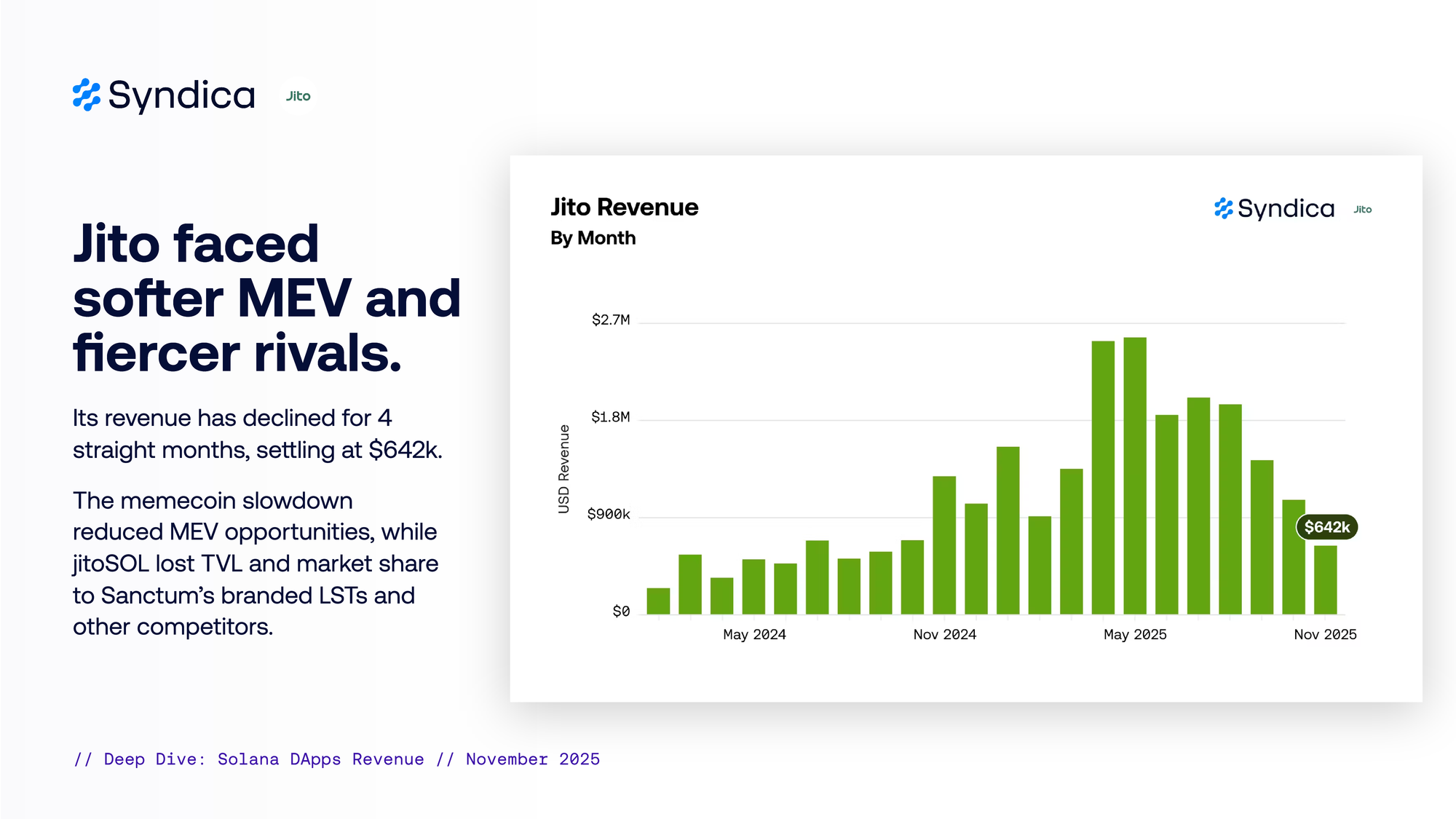Click the headline Jito faced softer MEV

click(266, 298)
